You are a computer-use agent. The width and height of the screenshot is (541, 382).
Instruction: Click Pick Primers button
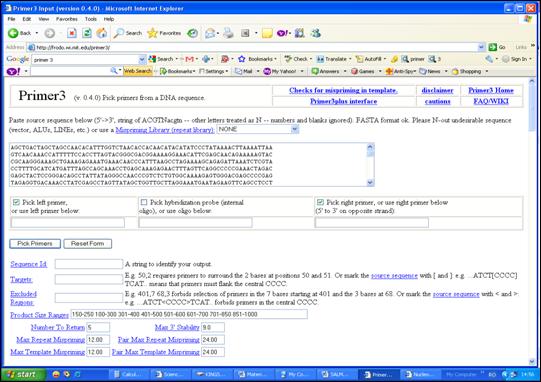(35, 244)
